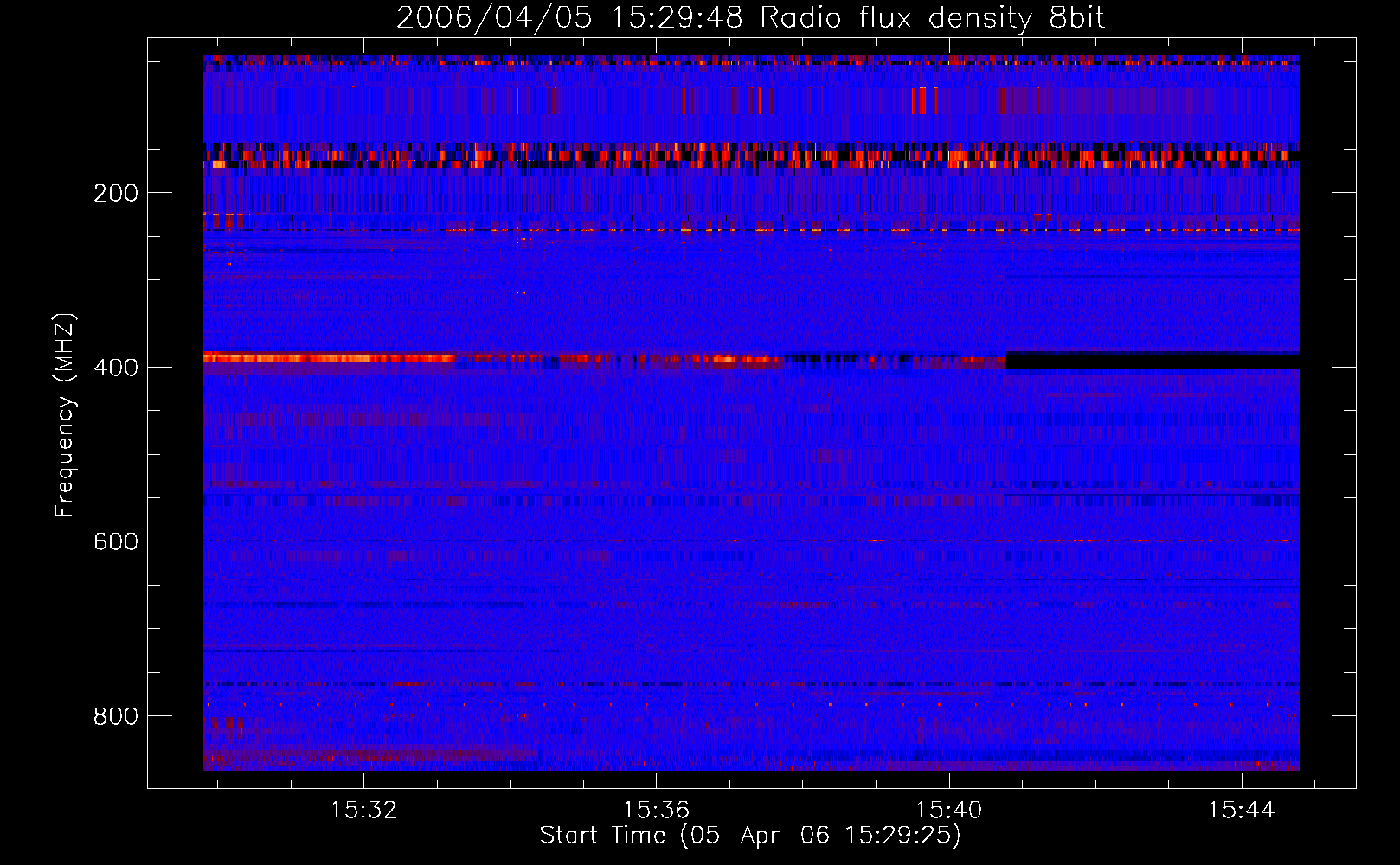Click the 15:32 time tick label
1400x865 pixels.
(x=364, y=810)
